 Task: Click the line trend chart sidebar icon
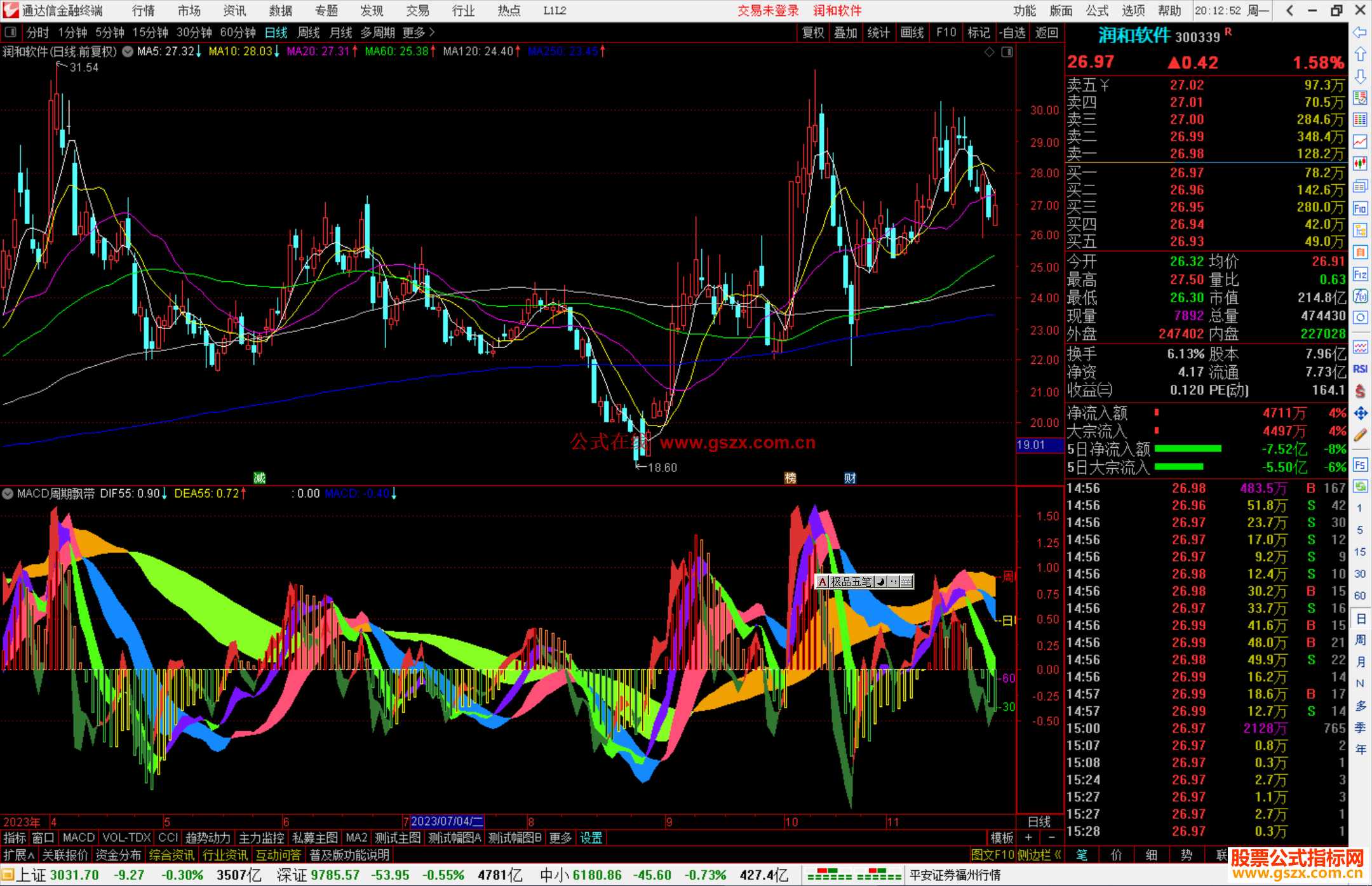pos(1360,142)
